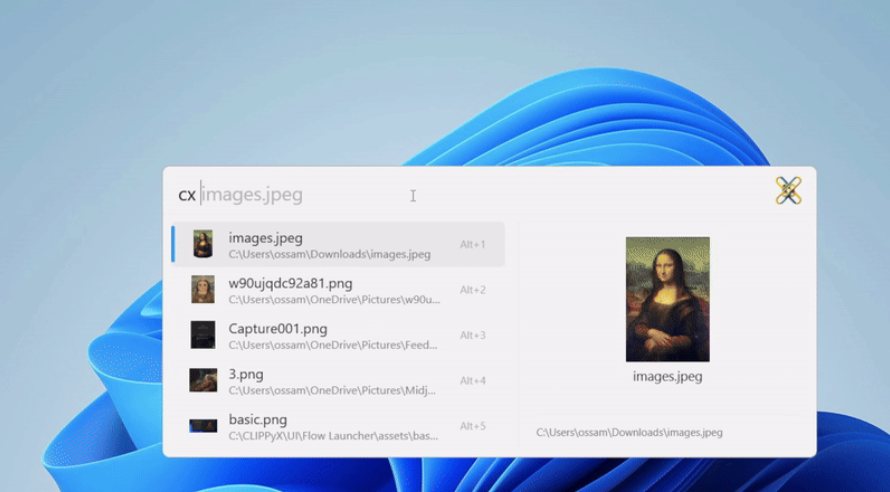This screenshot has height=492, width=890.
Task: Click the OneDrive\Pictures\Midj... path text
Action: 332,390
